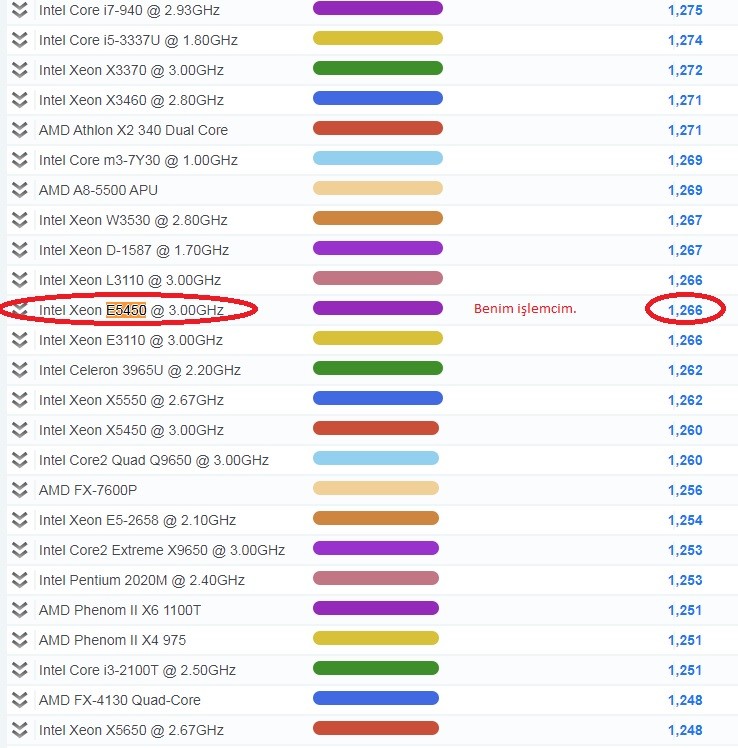
Task: Open the Intel Xeon E3110 @ 3.00GHz link
Action: 131,340
